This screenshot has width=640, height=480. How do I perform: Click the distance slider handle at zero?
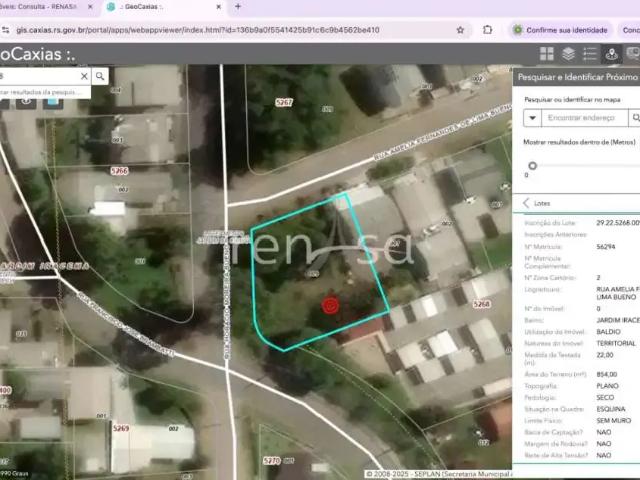(532, 166)
